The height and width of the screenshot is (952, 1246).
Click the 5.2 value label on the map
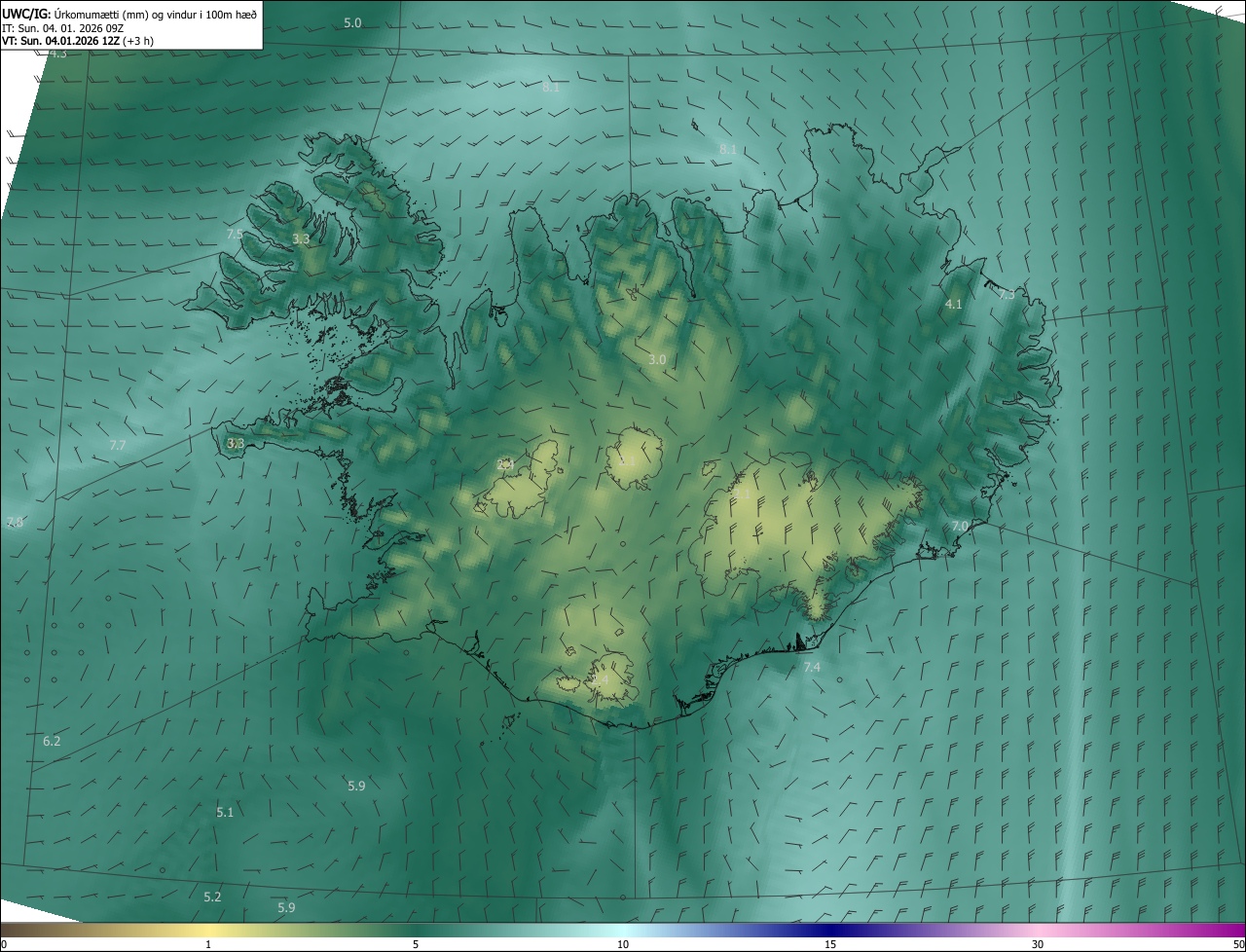point(212,897)
